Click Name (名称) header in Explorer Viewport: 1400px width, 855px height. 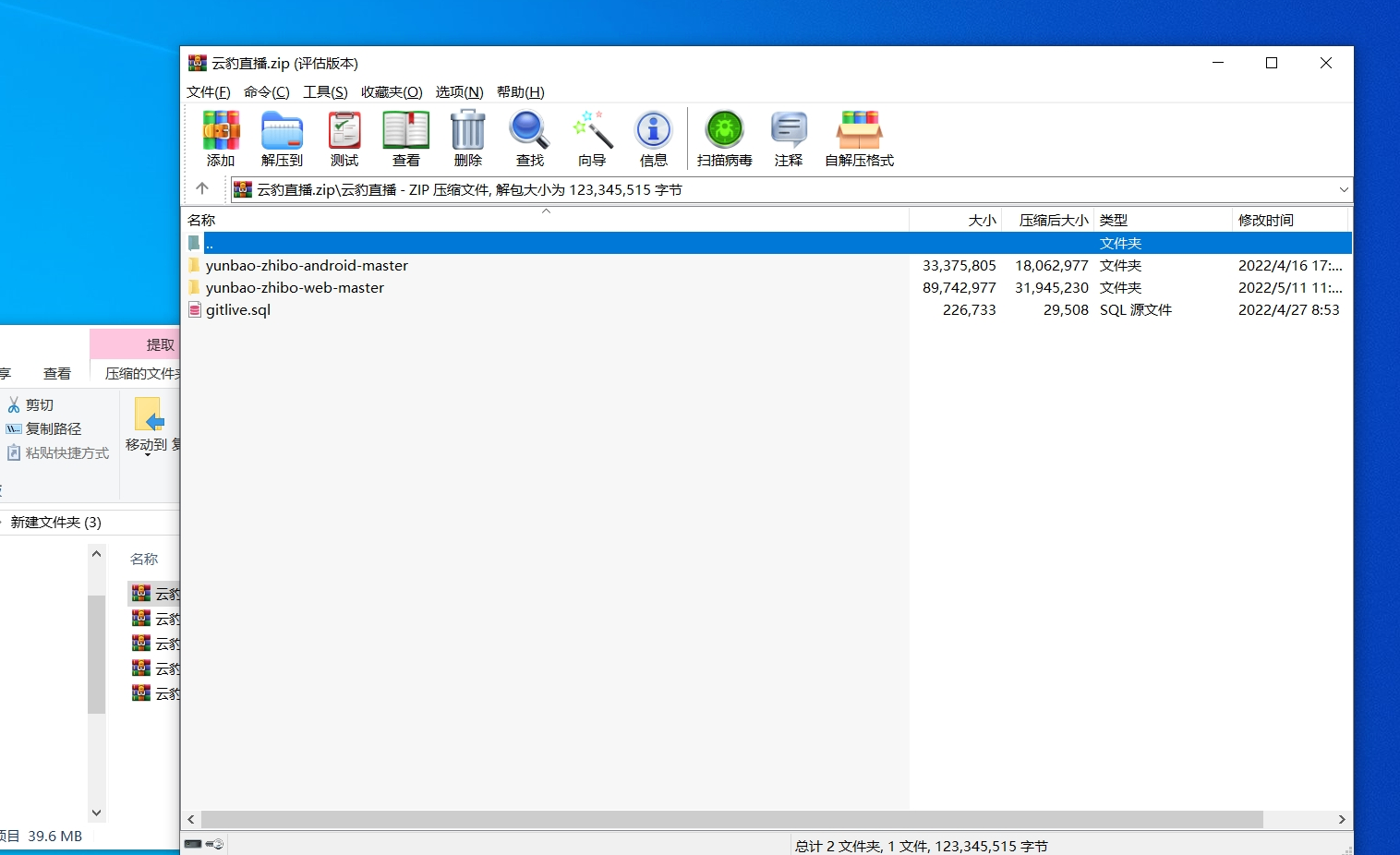click(x=144, y=559)
